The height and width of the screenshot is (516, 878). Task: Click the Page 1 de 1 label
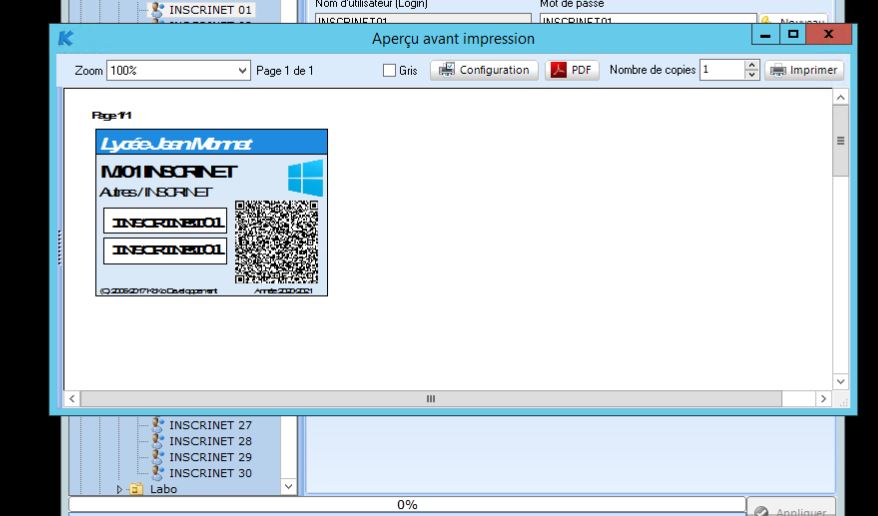[284, 71]
